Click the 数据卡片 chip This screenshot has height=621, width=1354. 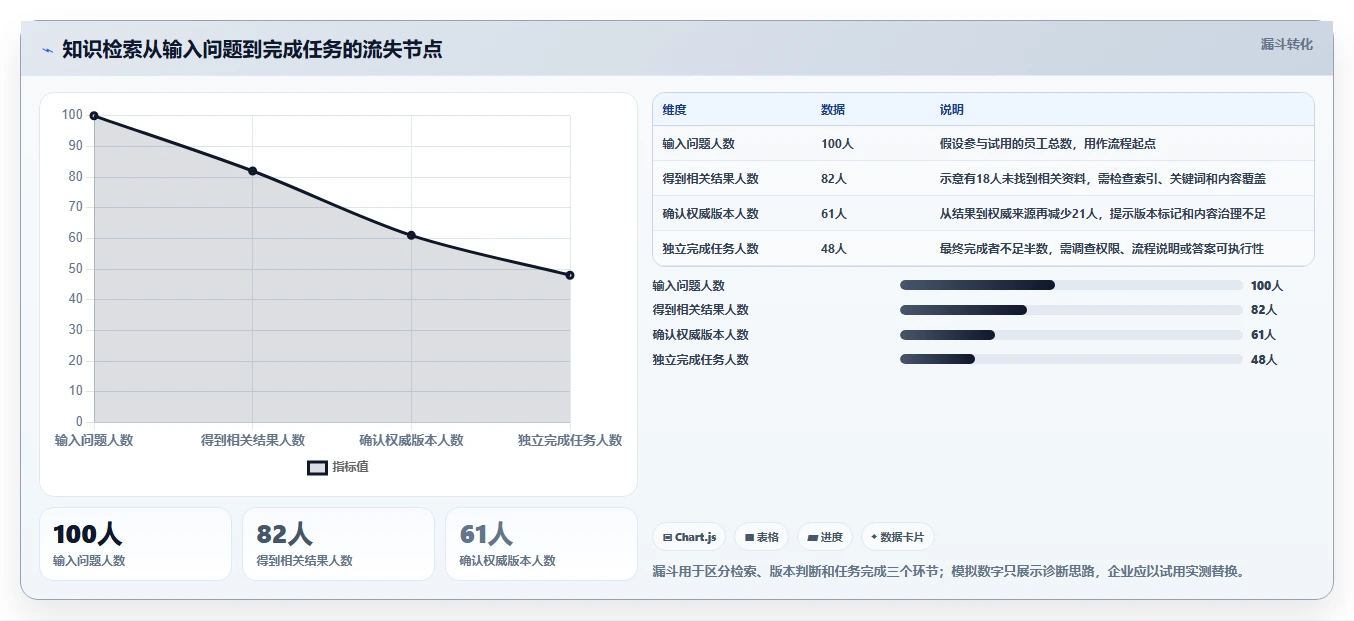coord(898,537)
